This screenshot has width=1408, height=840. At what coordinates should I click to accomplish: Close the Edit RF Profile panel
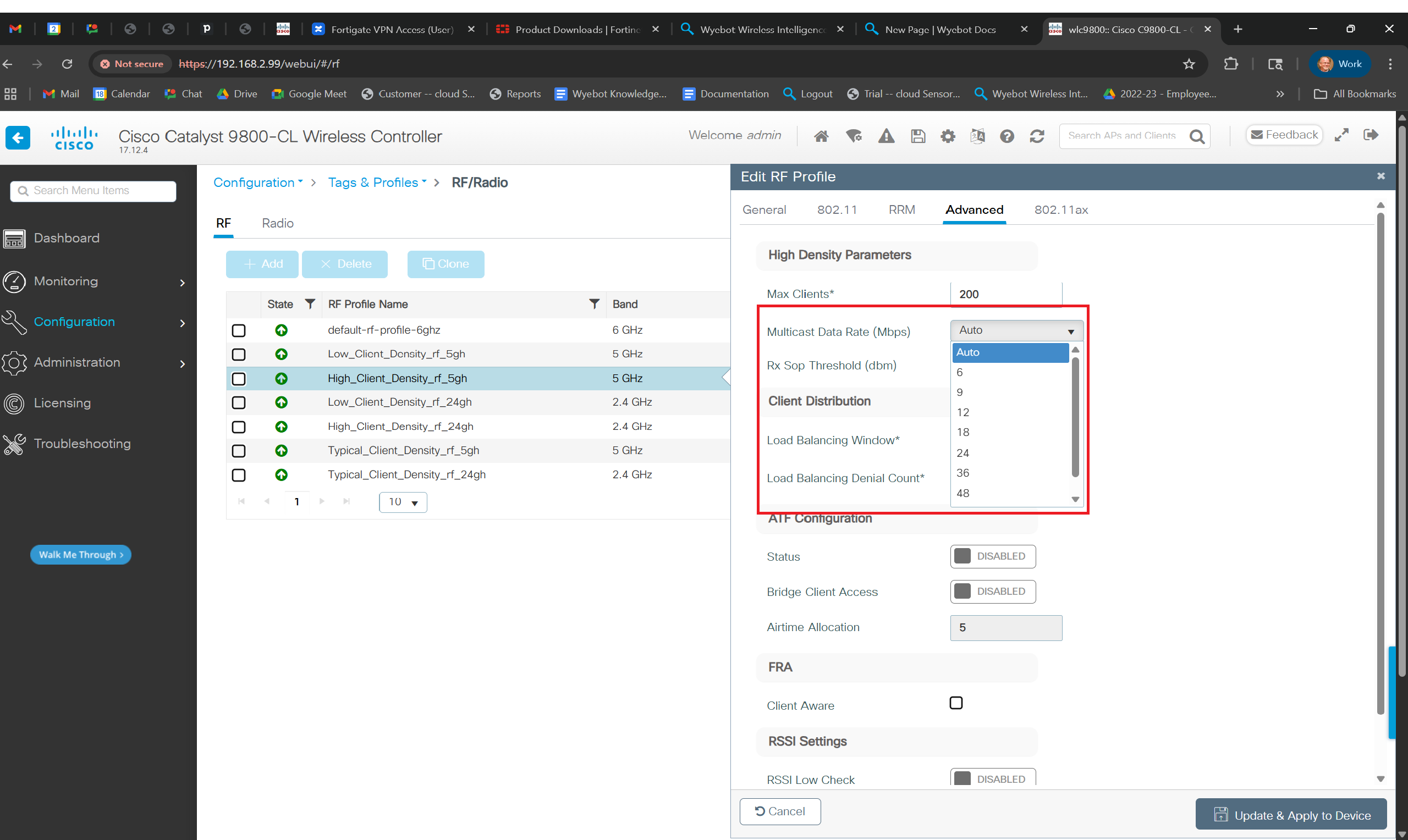1381,176
